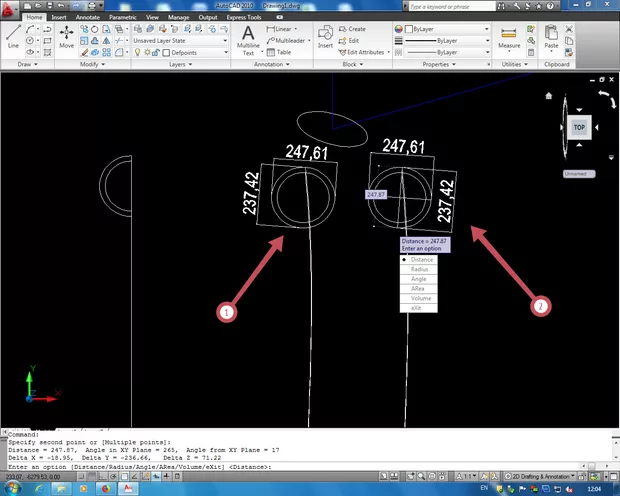The height and width of the screenshot is (496, 620).
Task: Select the Line tool in Draw panel
Action: click(x=13, y=37)
